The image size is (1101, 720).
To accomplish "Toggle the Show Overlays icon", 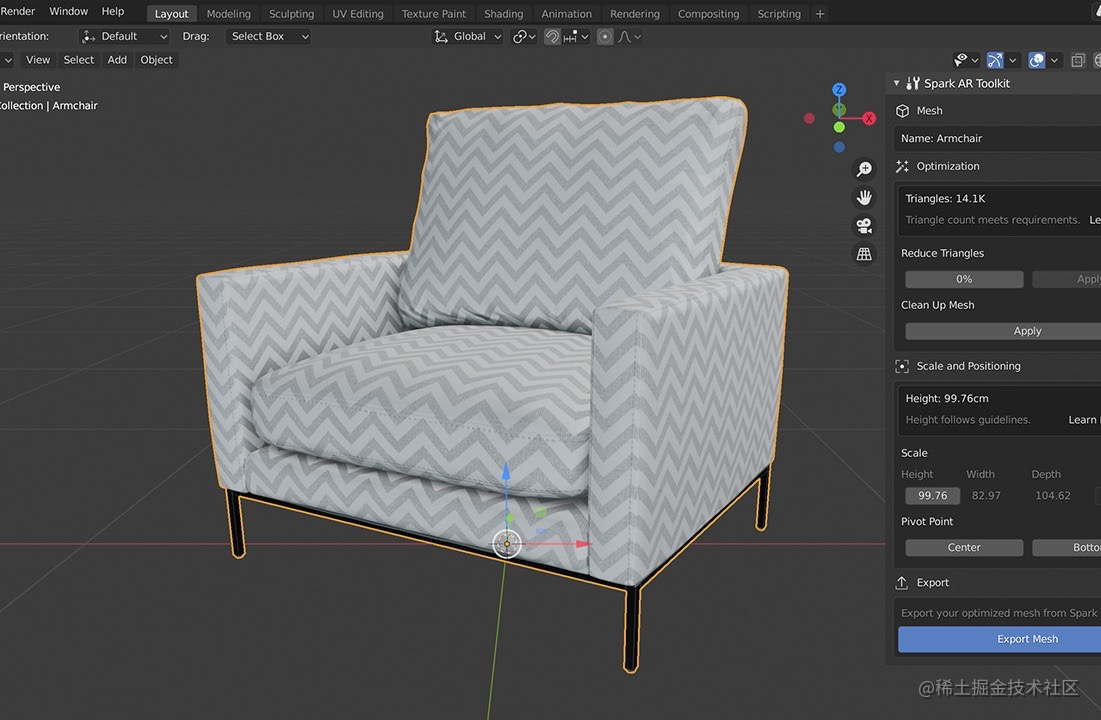I will pos(1036,60).
